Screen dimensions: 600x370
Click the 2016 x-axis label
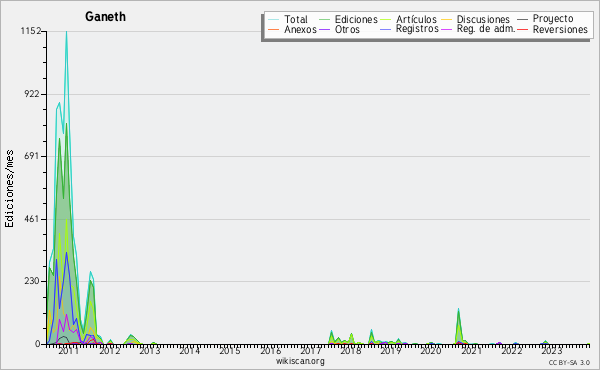click(271, 351)
